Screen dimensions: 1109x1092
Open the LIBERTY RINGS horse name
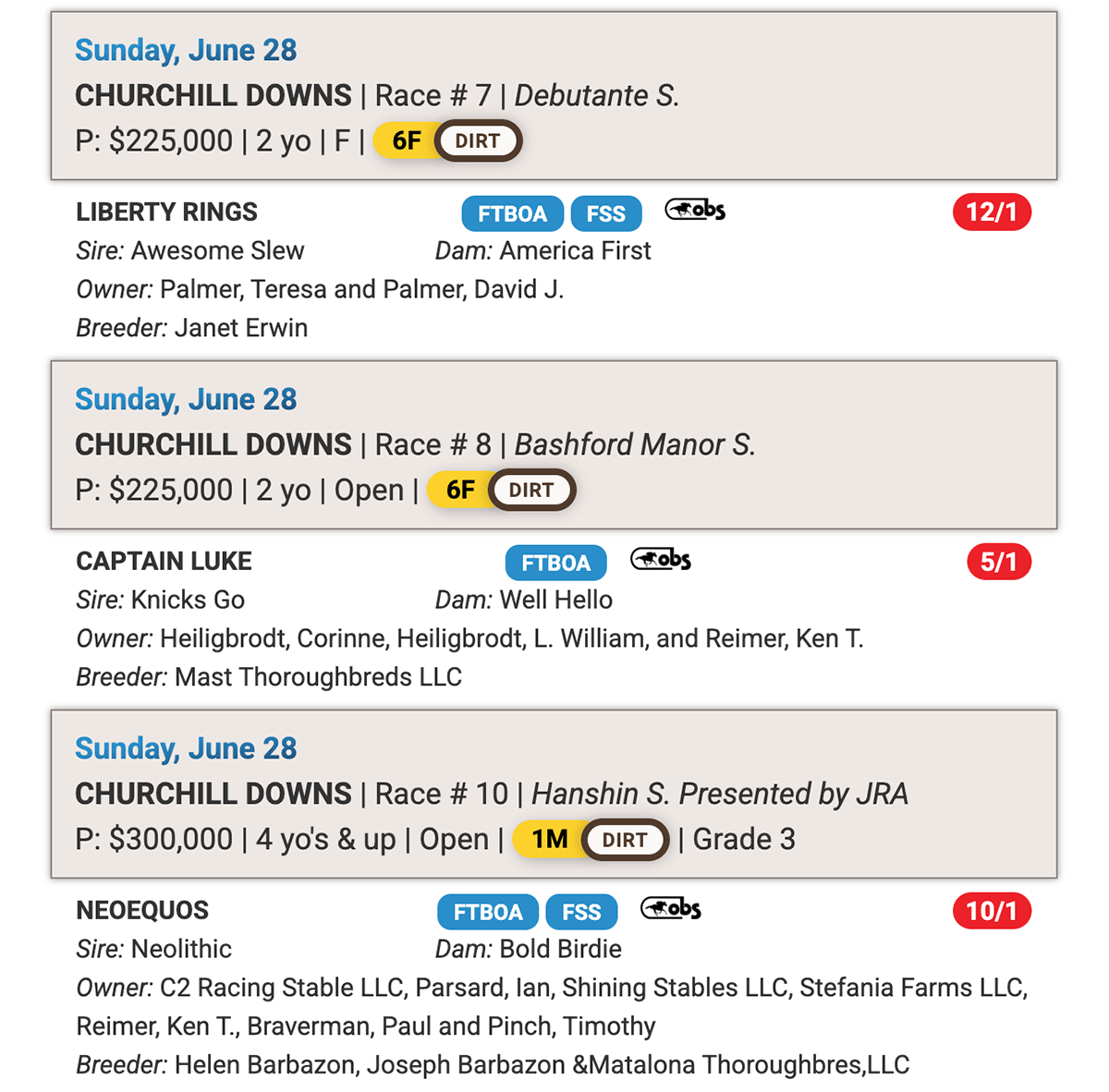click(167, 212)
